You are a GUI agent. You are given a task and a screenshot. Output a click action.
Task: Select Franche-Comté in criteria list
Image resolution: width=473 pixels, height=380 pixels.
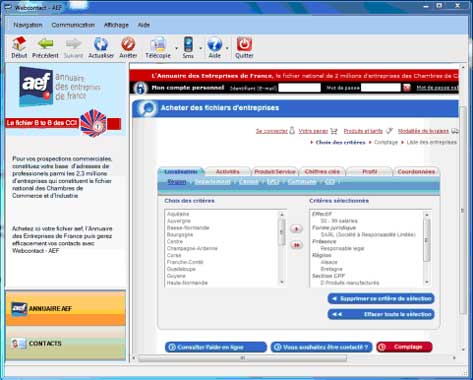pos(185,262)
